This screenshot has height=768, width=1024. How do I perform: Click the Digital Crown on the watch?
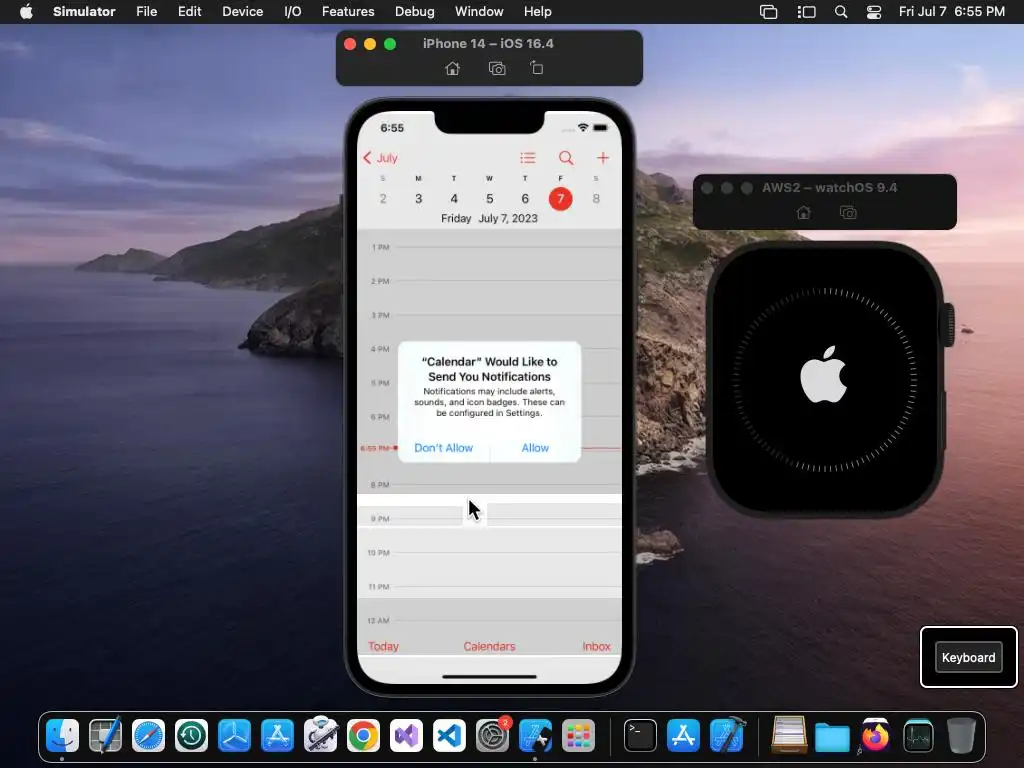pyautogui.click(x=948, y=325)
